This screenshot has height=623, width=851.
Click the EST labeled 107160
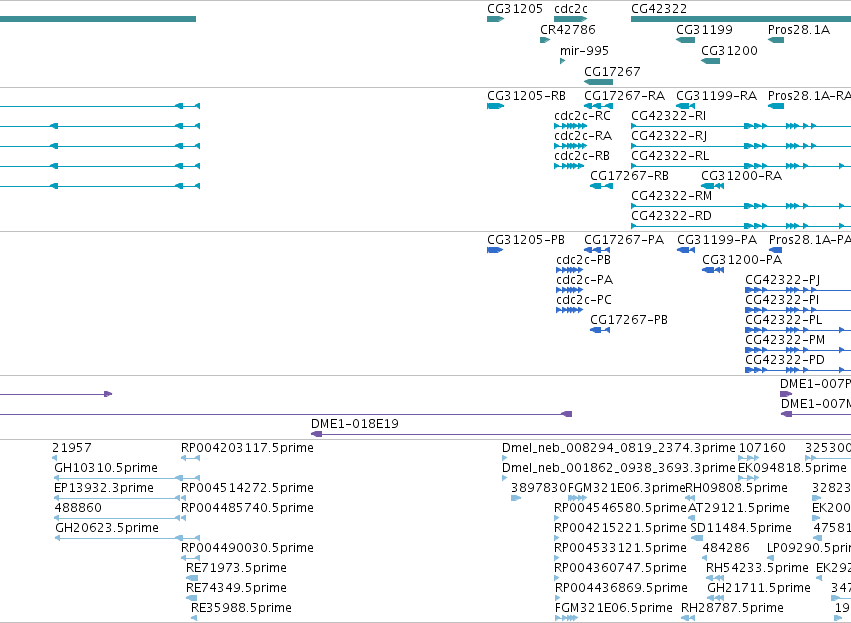tap(762, 448)
